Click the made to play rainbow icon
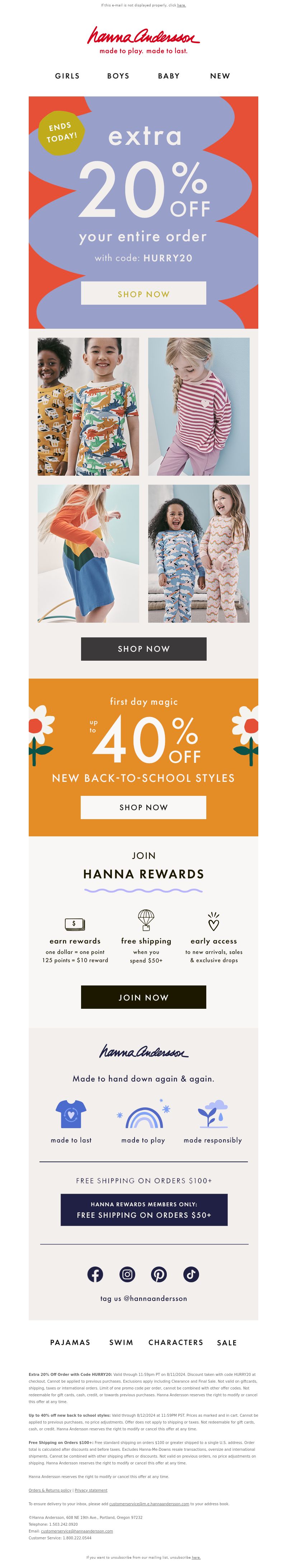This screenshot has width=287, height=1568. (x=143, y=1114)
